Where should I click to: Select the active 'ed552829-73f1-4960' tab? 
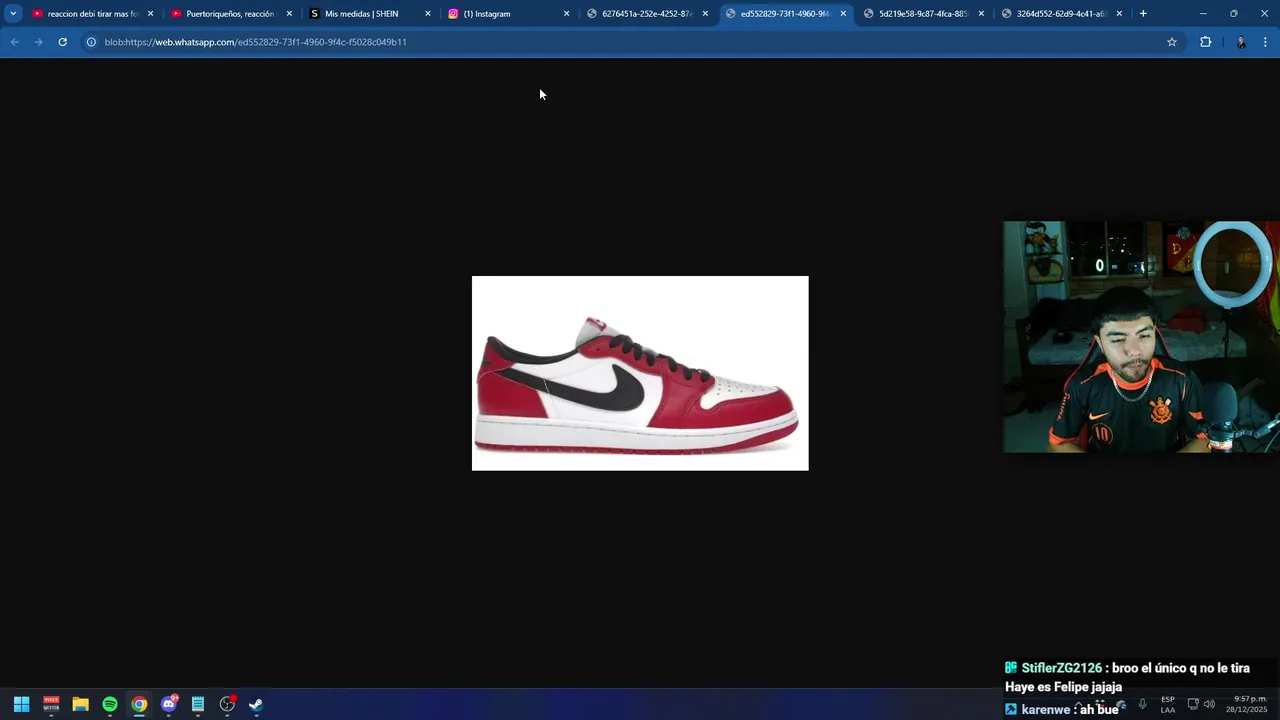coord(785,14)
